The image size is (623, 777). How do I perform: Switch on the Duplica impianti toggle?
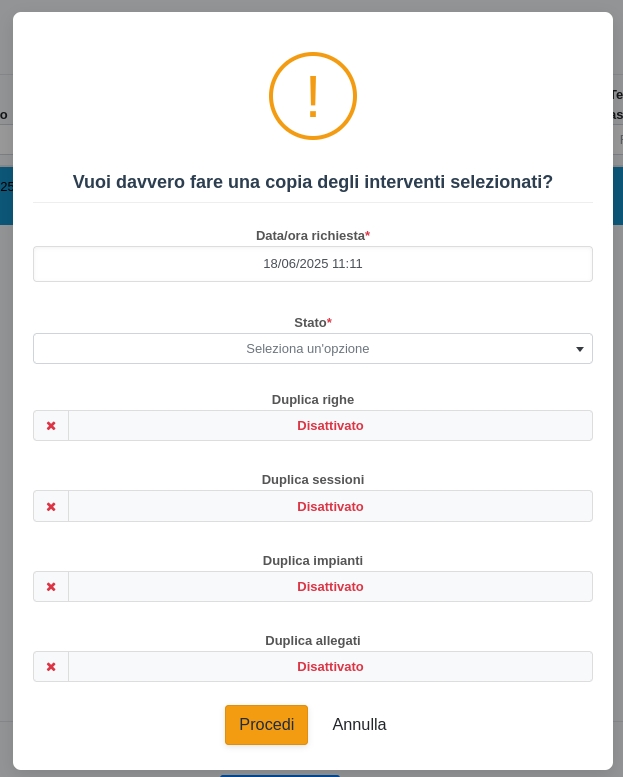point(330,587)
